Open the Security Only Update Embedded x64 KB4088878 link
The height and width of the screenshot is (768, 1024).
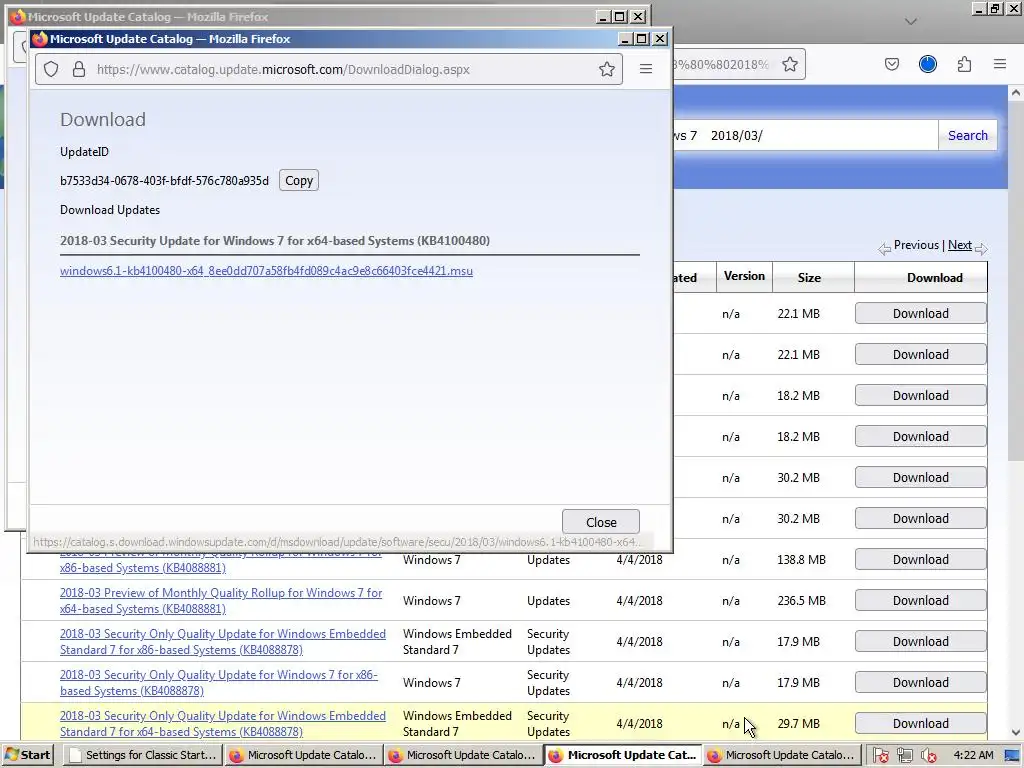point(223,724)
